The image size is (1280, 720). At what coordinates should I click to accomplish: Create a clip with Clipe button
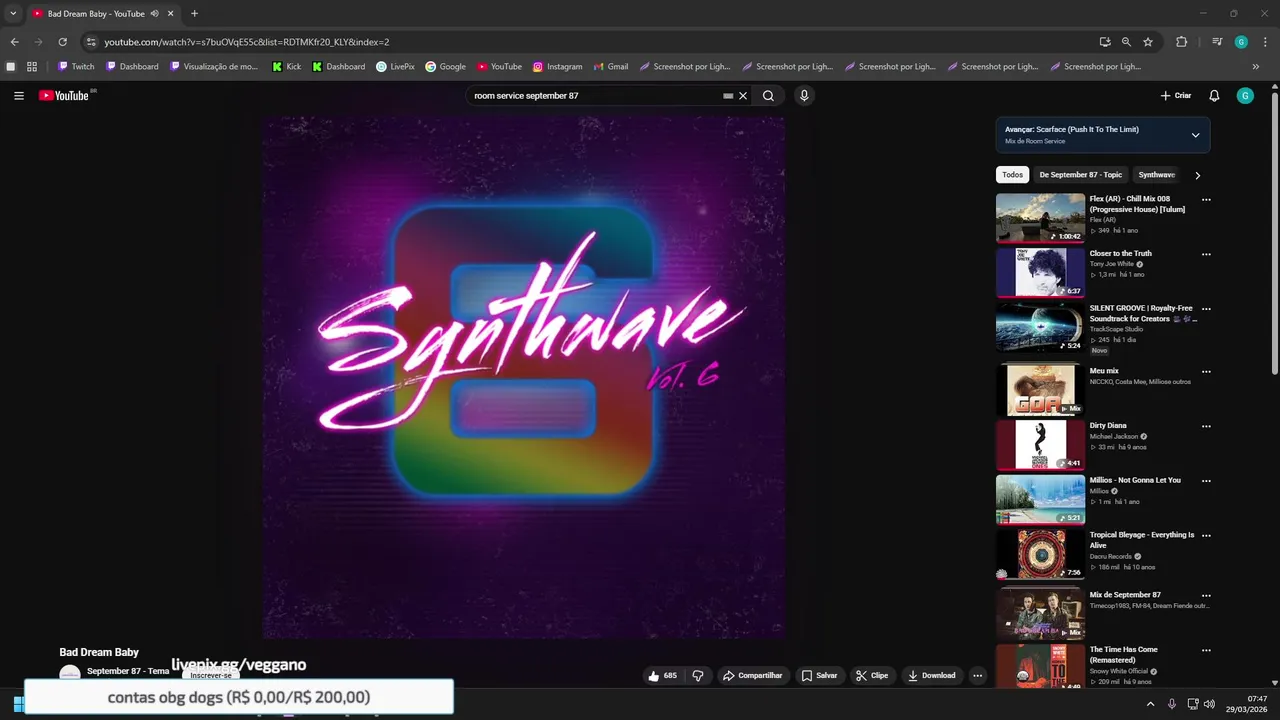[872, 676]
